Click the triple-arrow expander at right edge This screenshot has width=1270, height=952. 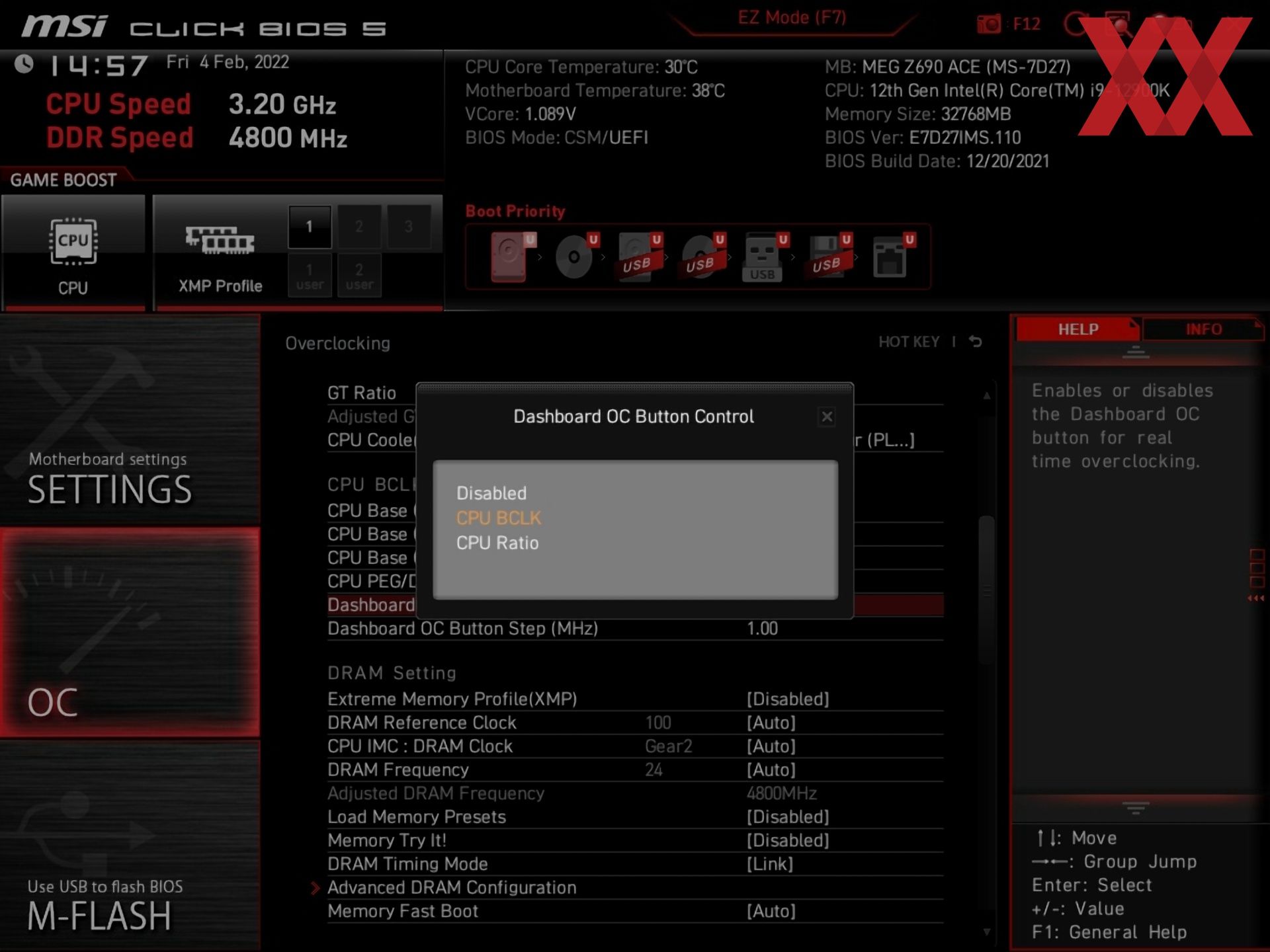1255,598
